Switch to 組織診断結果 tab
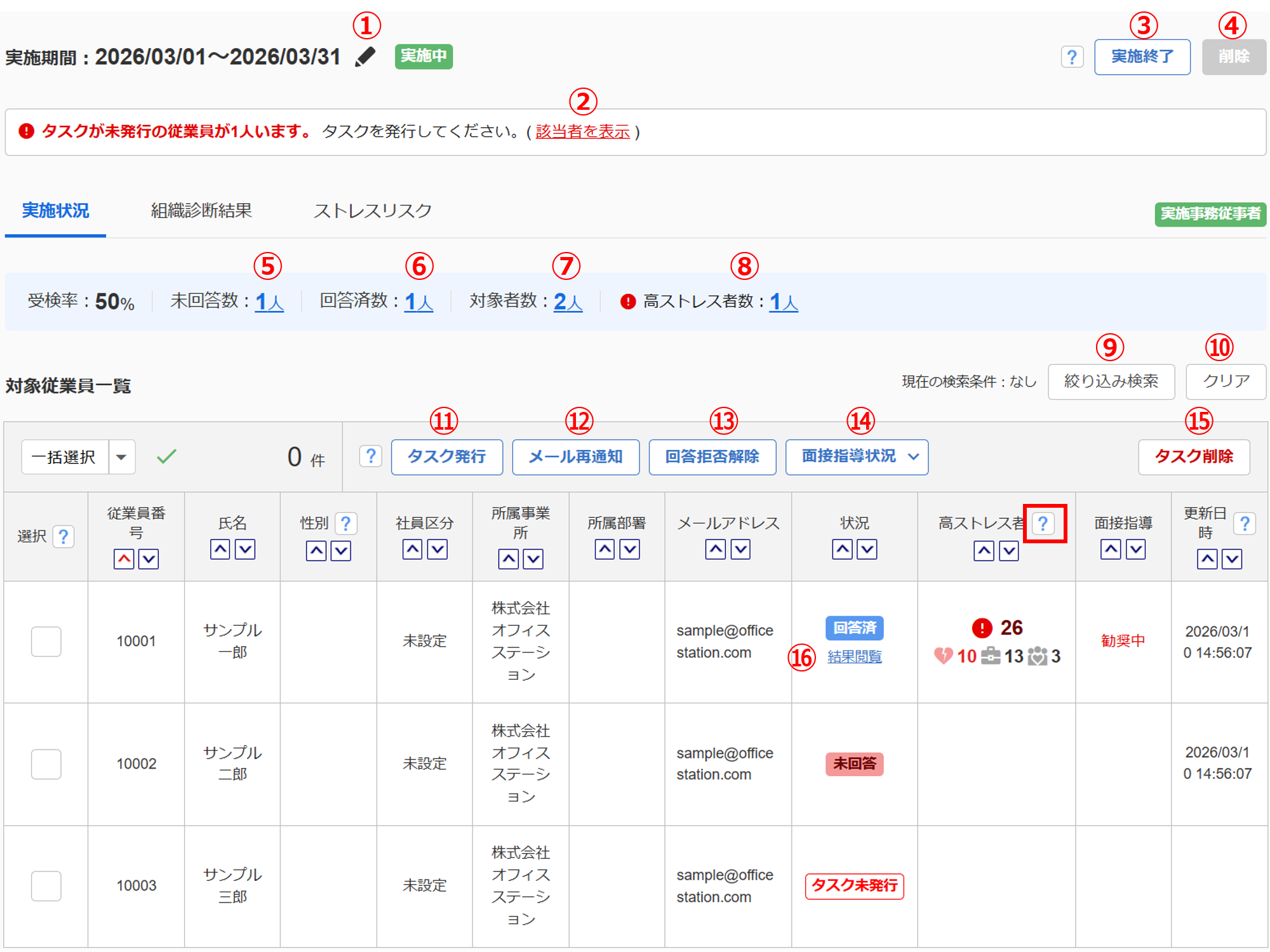Viewport: 1270px width, 952px height. (x=201, y=211)
